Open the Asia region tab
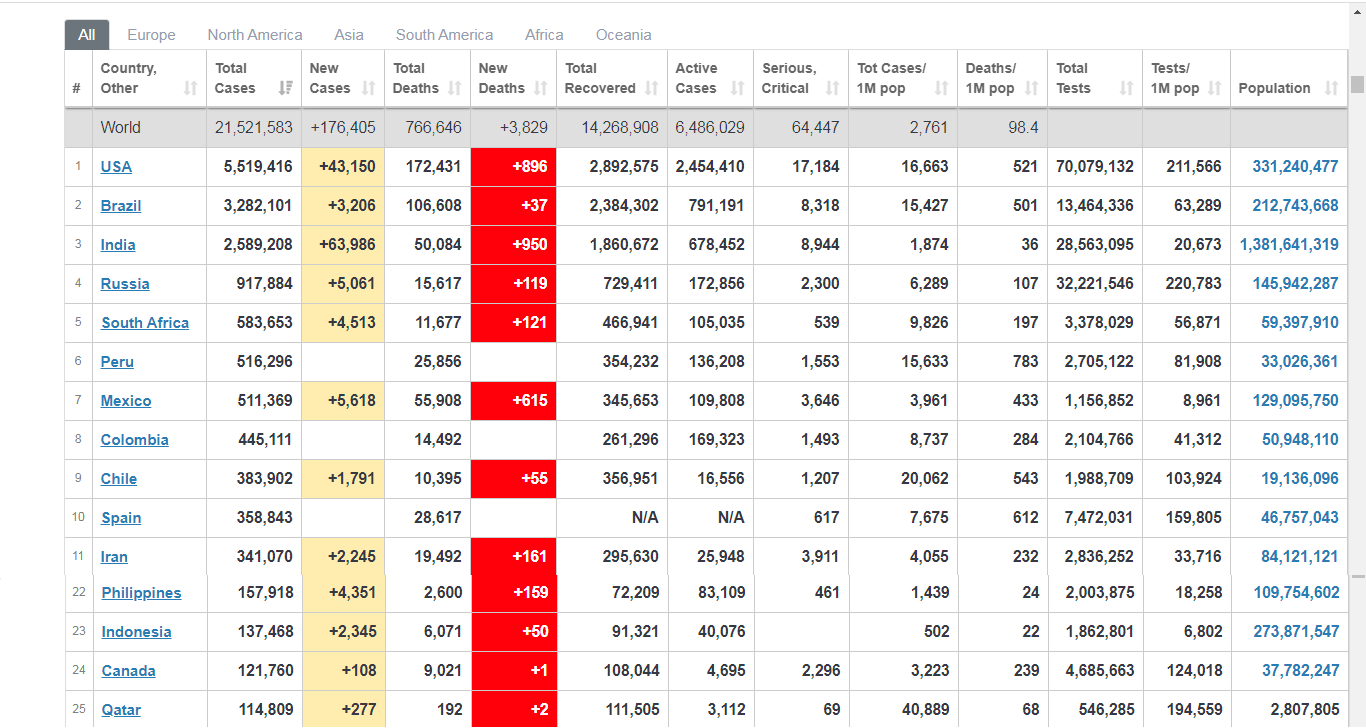This screenshot has width=1366, height=728. pyautogui.click(x=349, y=35)
